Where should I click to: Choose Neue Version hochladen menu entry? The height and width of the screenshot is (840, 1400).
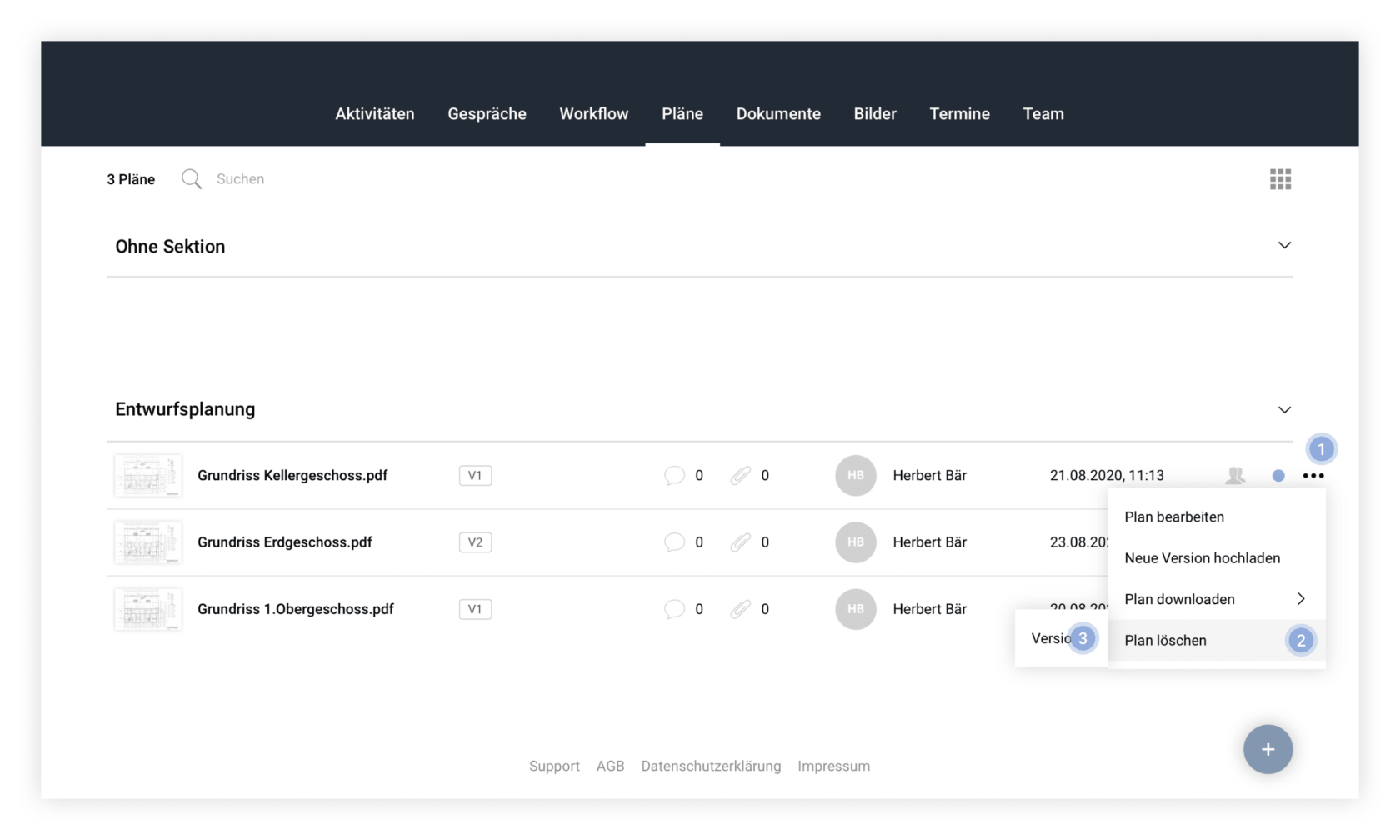click(1202, 558)
